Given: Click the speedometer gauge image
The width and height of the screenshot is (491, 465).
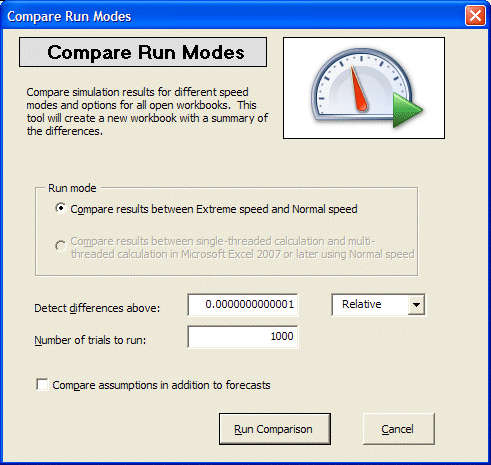Looking at the screenshot, I should [x=364, y=88].
